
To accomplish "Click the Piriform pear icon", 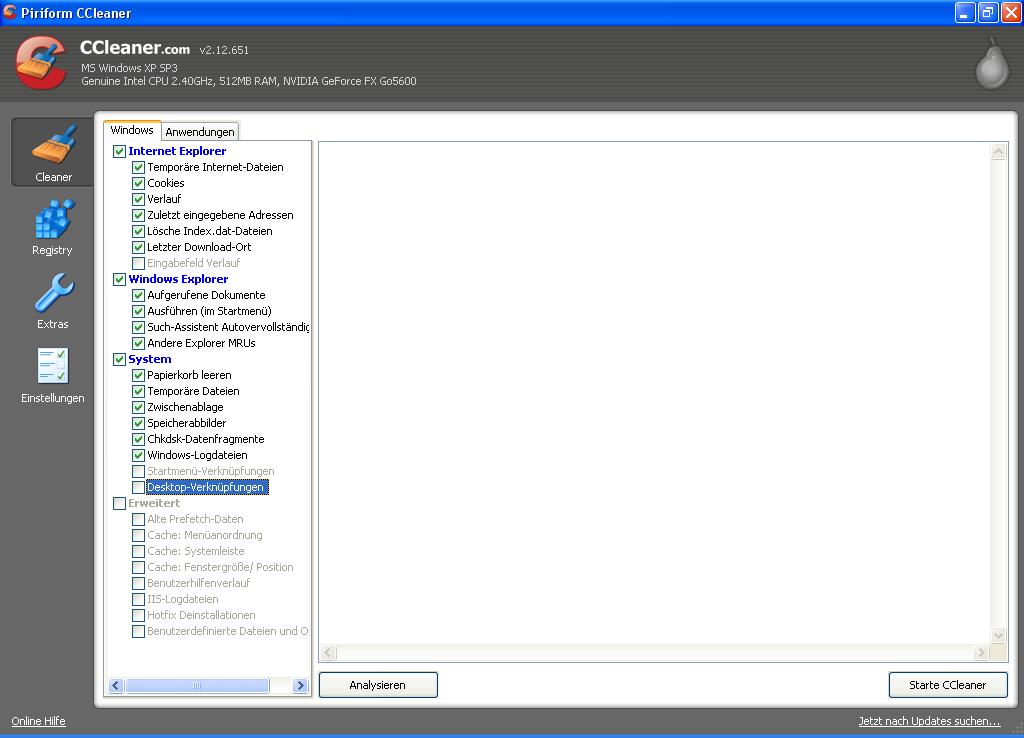I will click(992, 64).
